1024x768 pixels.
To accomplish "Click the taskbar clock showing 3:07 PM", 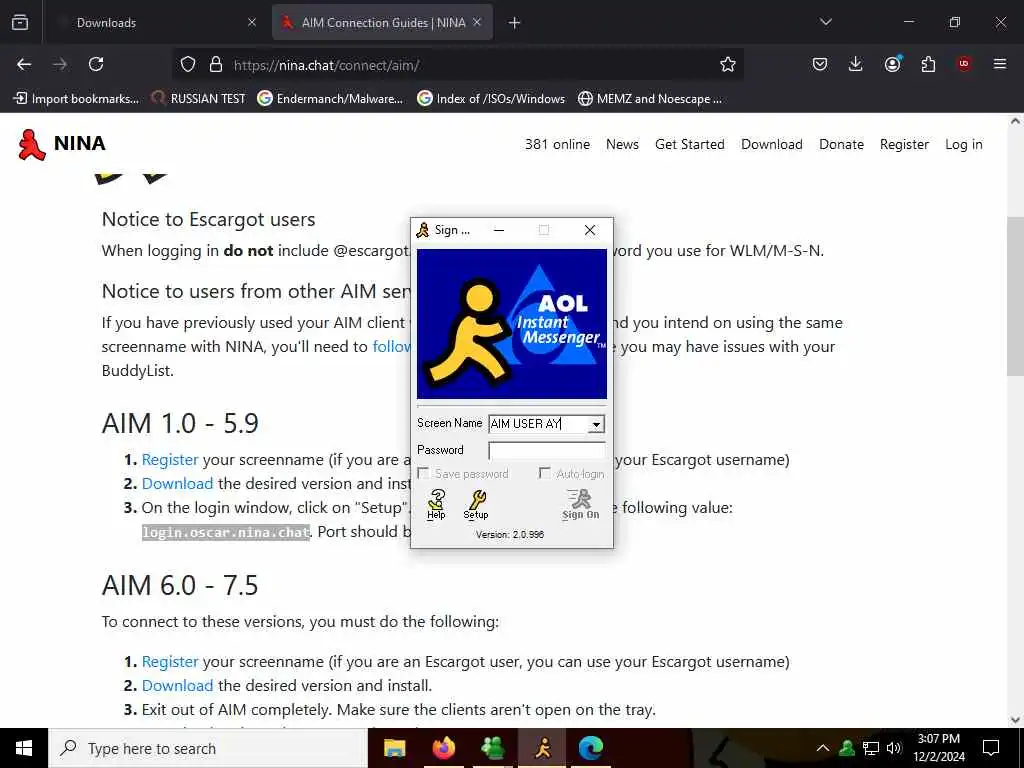I will pos(938,748).
